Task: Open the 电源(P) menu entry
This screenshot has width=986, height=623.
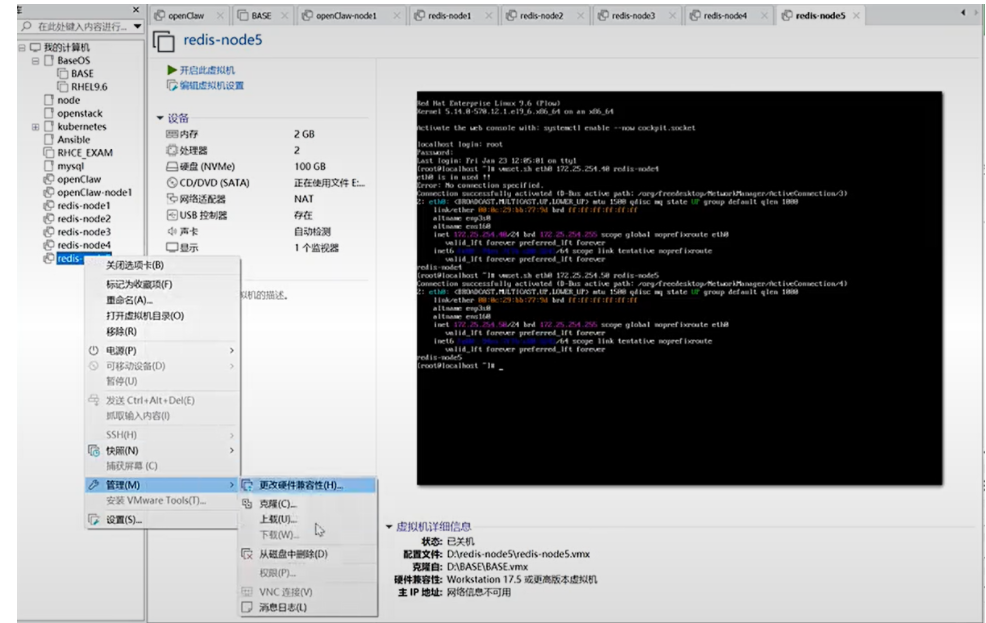Action: (x=121, y=350)
